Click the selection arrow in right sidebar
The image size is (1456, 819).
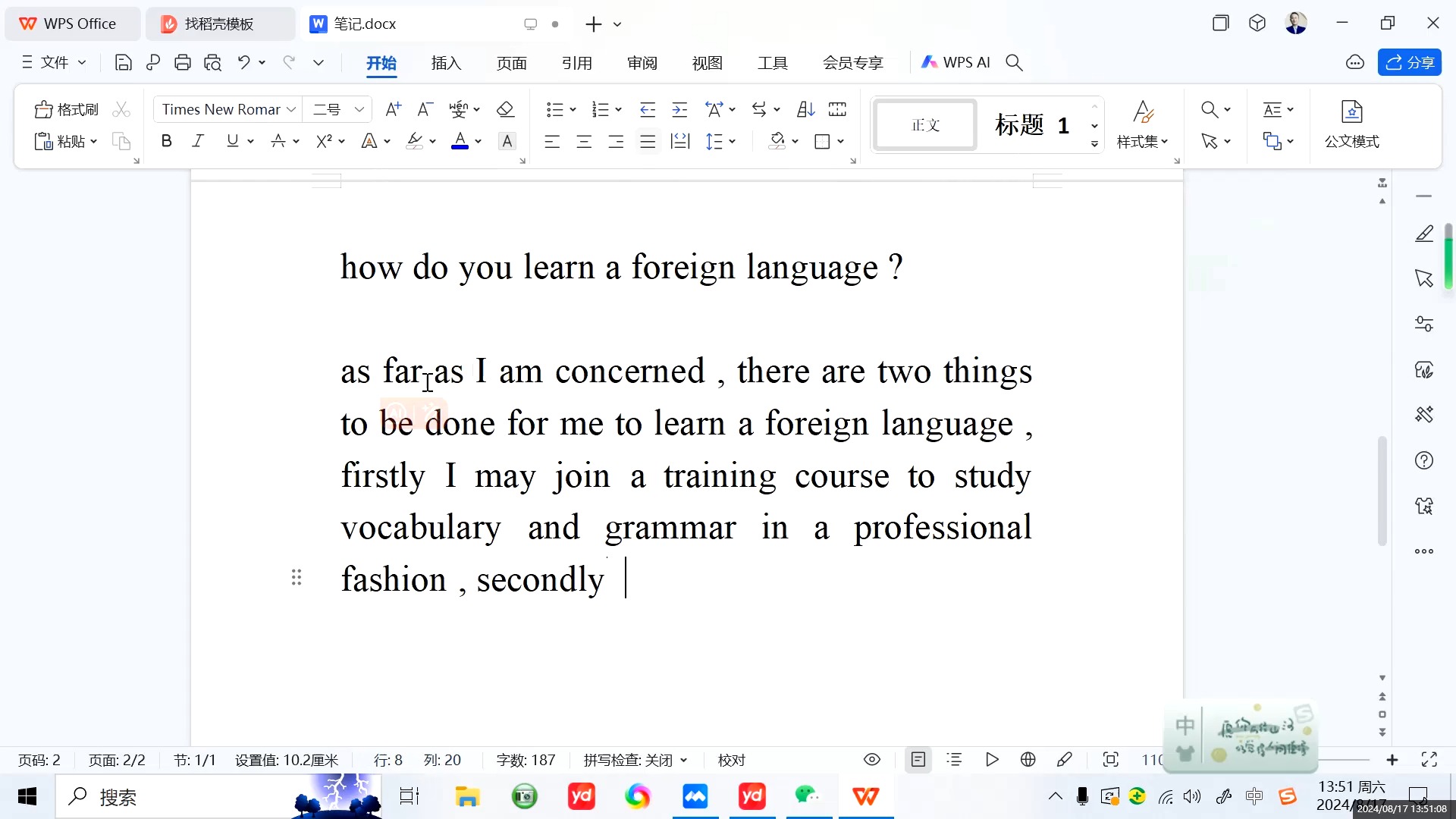(x=1424, y=278)
